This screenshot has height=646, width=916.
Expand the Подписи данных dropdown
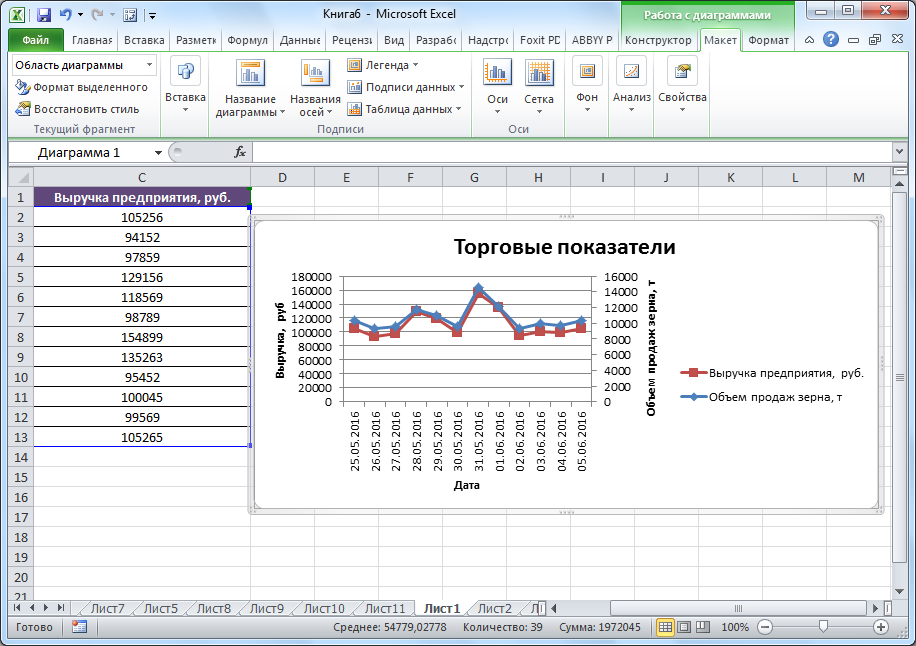(x=405, y=87)
